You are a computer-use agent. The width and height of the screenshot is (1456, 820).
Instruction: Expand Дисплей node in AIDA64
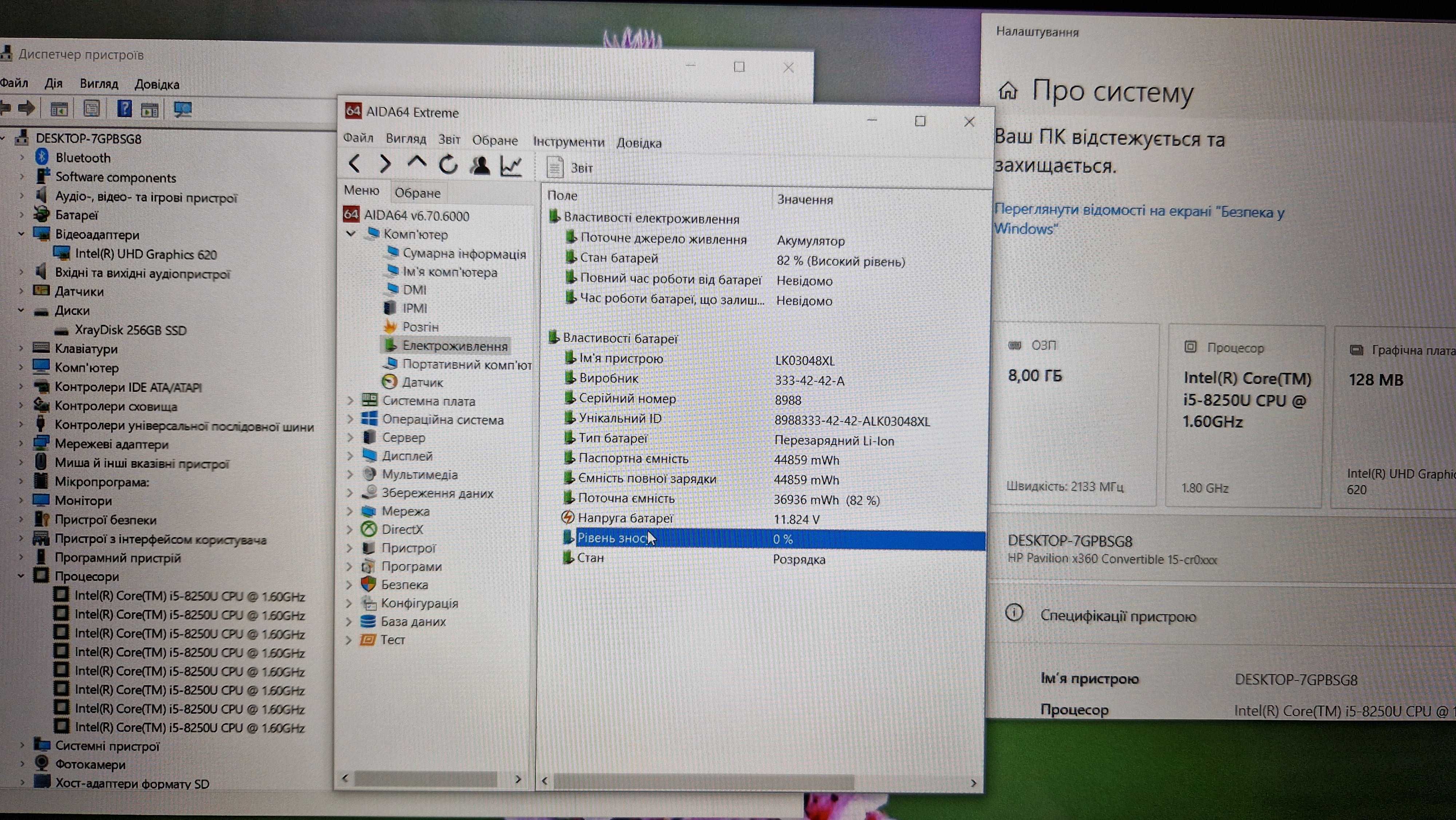pyautogui.click(x=350, y=456)
